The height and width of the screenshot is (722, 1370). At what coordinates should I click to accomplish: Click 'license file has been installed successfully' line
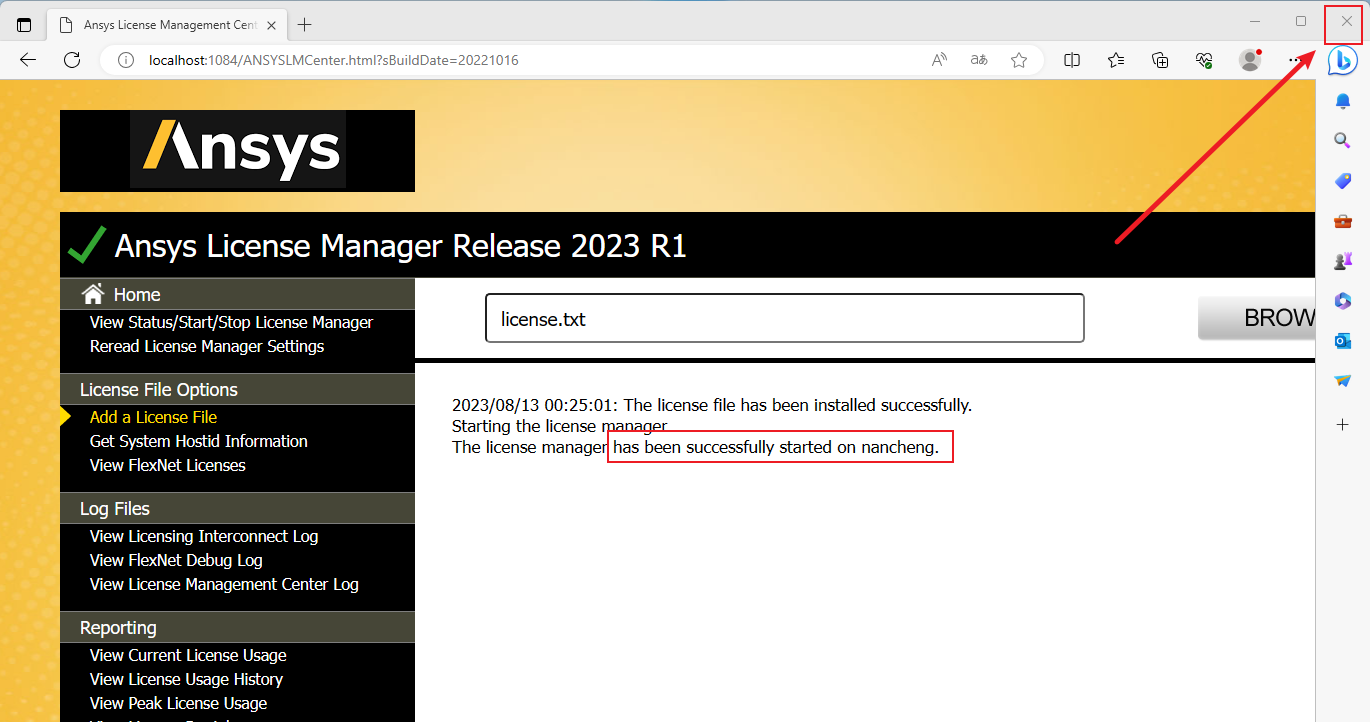[712, 405]
